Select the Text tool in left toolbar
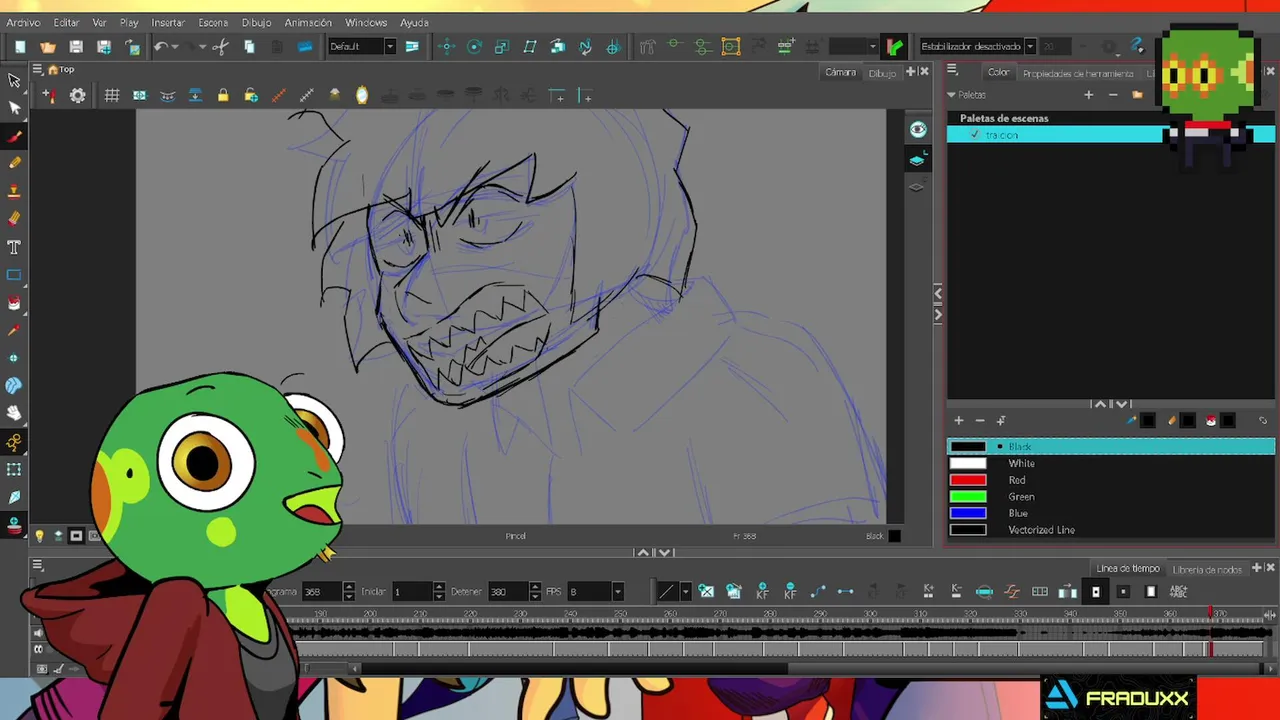 (14, 247)
